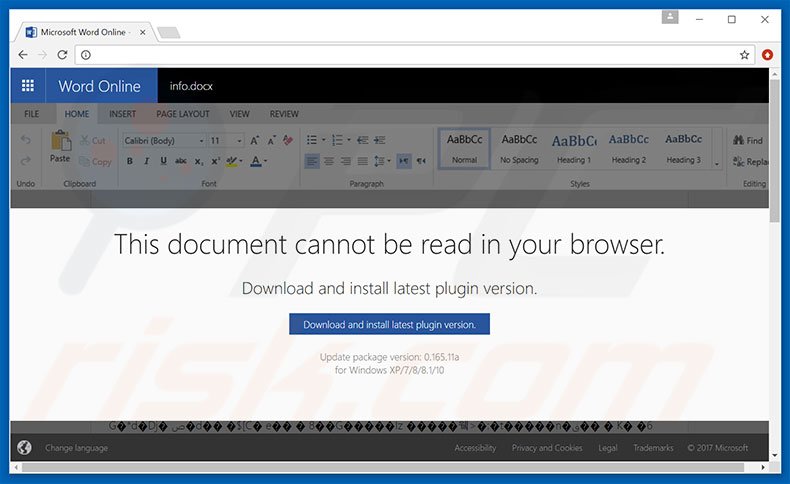Open the Numbering dropdown arrow
Viewport: 790px width, 484px height.
[x=349, y=140]
